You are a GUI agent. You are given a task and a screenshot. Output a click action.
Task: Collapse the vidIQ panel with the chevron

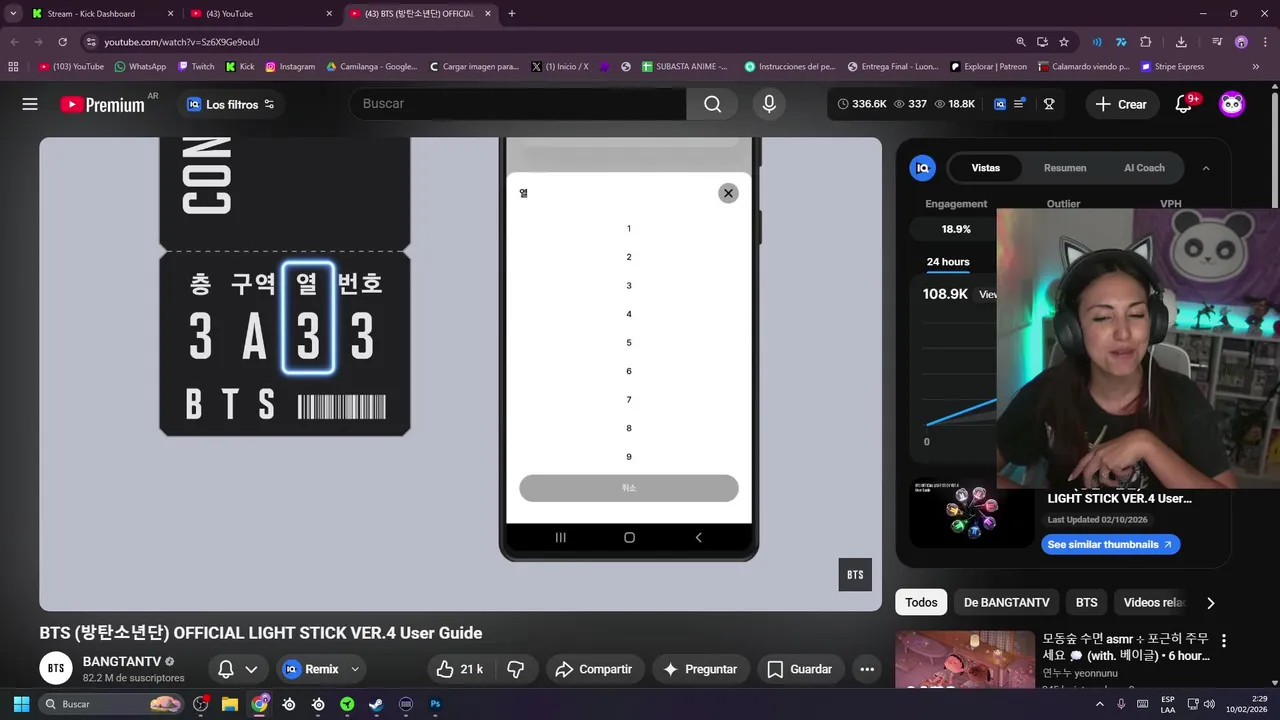point(1206,168)
